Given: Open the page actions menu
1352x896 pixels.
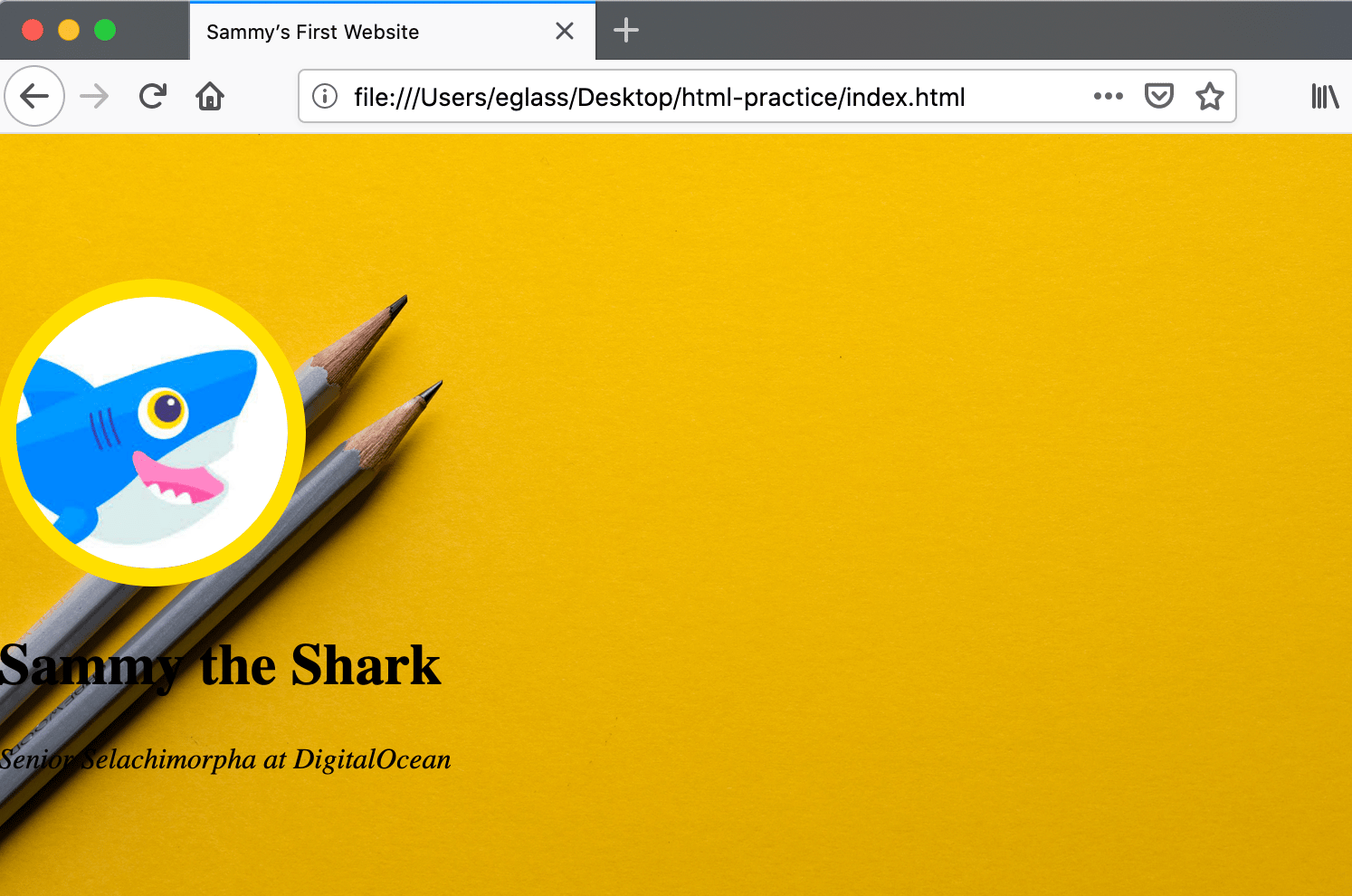Looking at the screenshot, I should tap(1108, 96).
